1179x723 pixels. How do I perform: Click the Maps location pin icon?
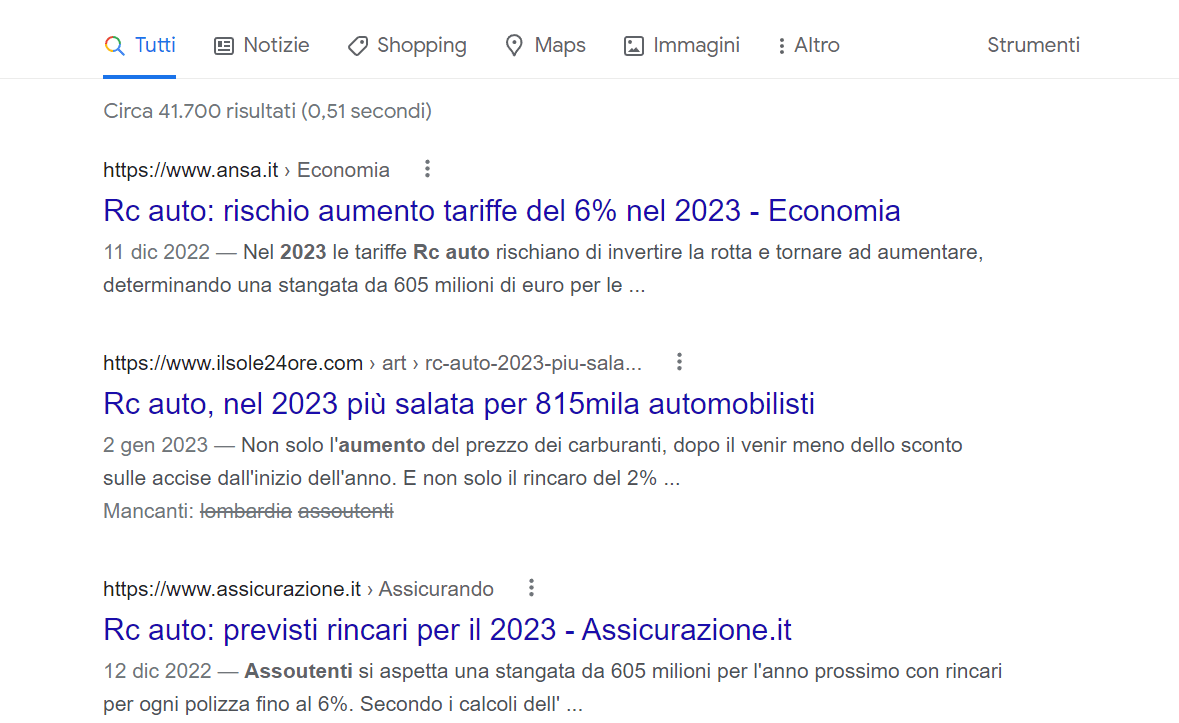pyautogui.click(x=514, y=46)
